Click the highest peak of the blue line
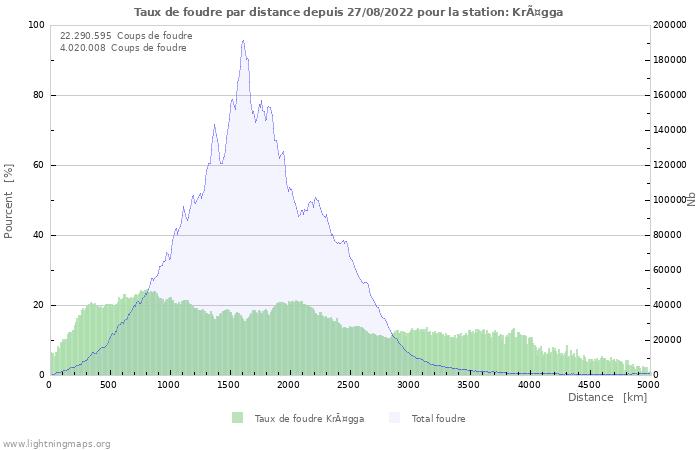700x450 pixels. click(243, 41)
